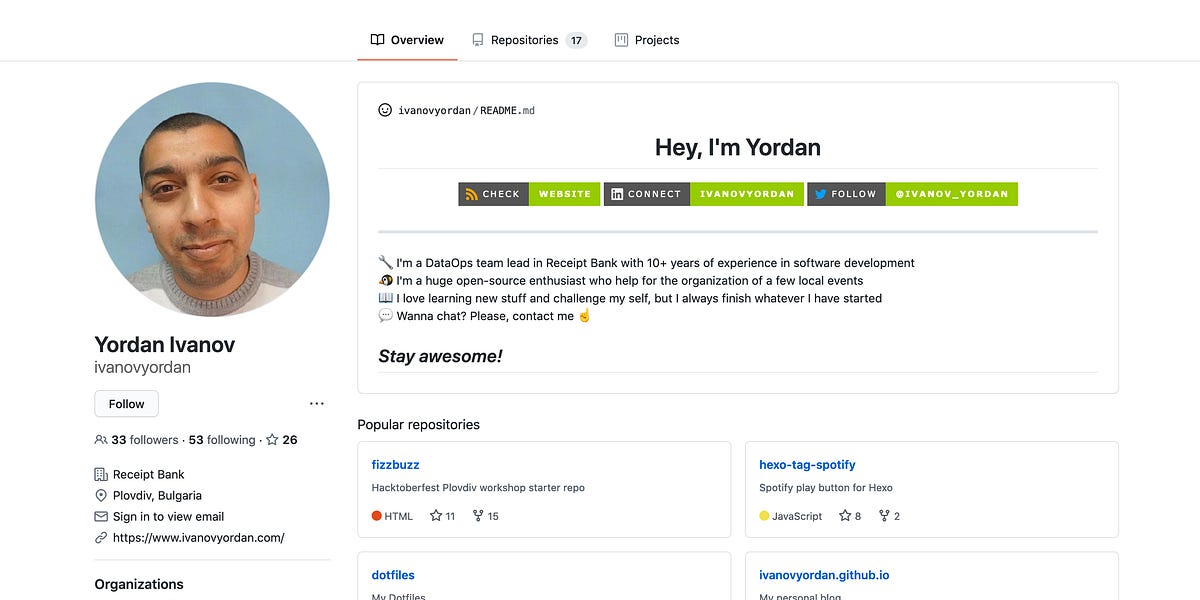Image resolution: width=1200 pixels, height=600 pixels.
Task: Click the building icon next to Receipt Bank
Action: tap(100, 474)
